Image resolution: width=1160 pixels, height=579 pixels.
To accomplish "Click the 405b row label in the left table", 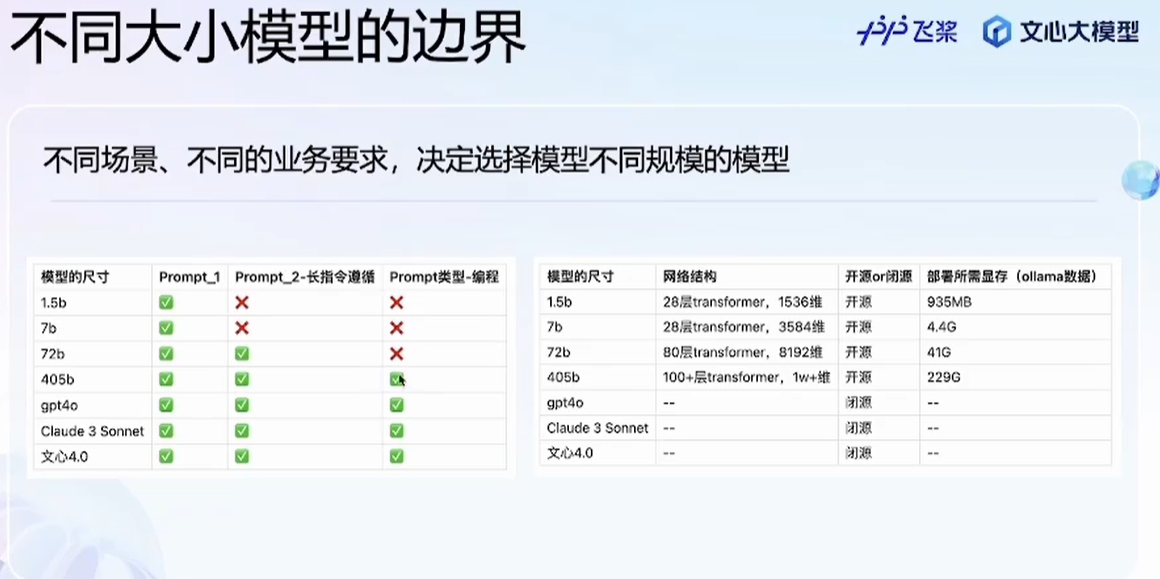I will pos(58,379).
